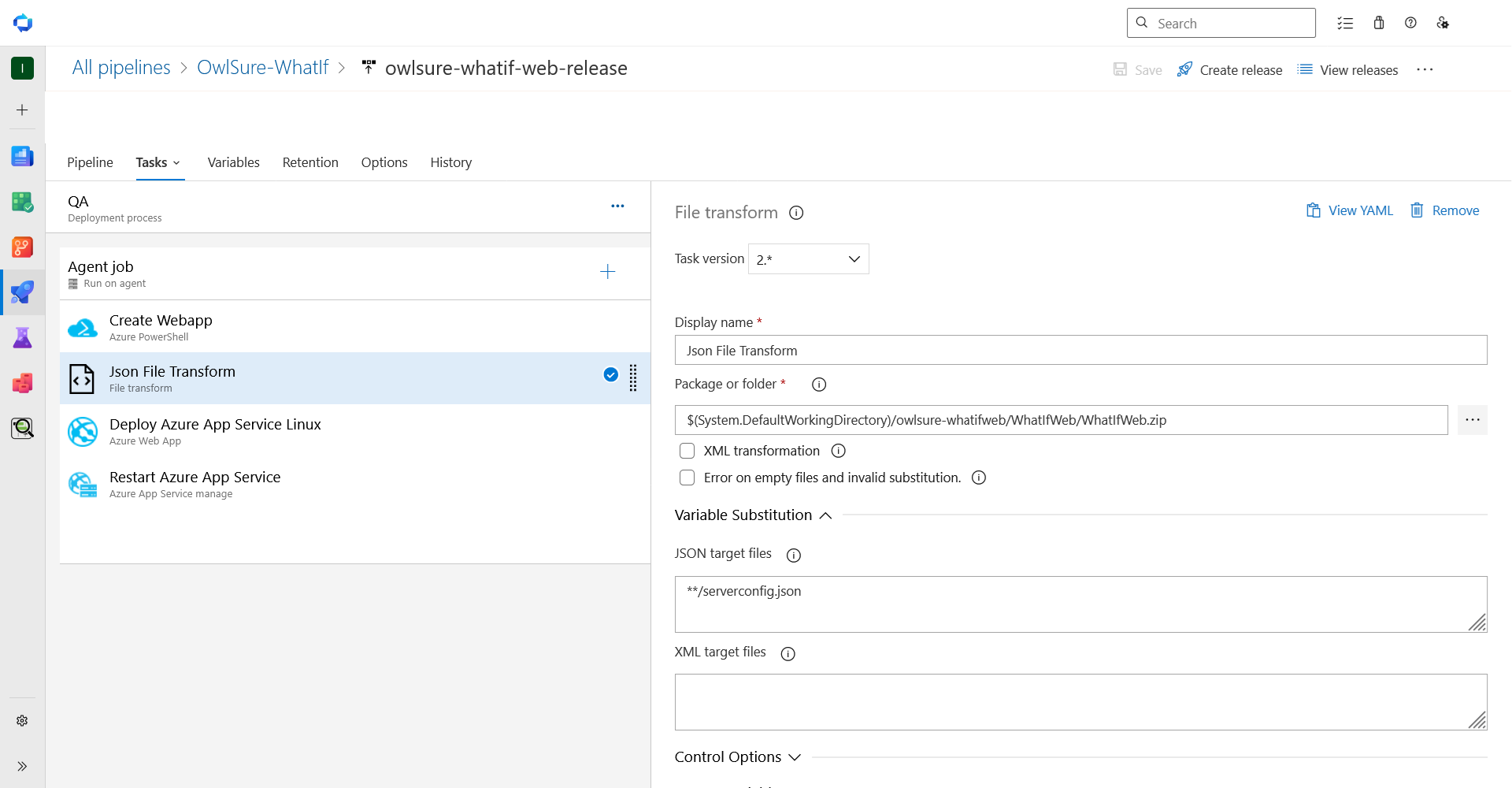The height and width of the screenshot is (788, 1512).
Task: Open Tasks tab dropdown chevron
Action: [x=176, y=163]
